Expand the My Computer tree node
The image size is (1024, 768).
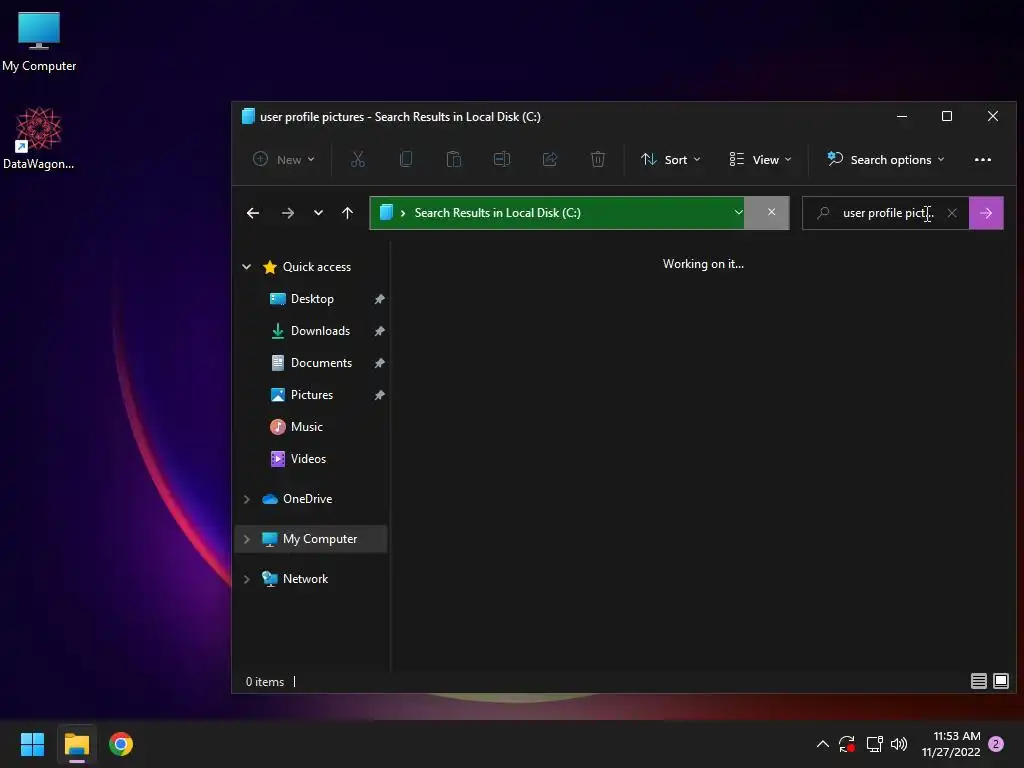247,539
